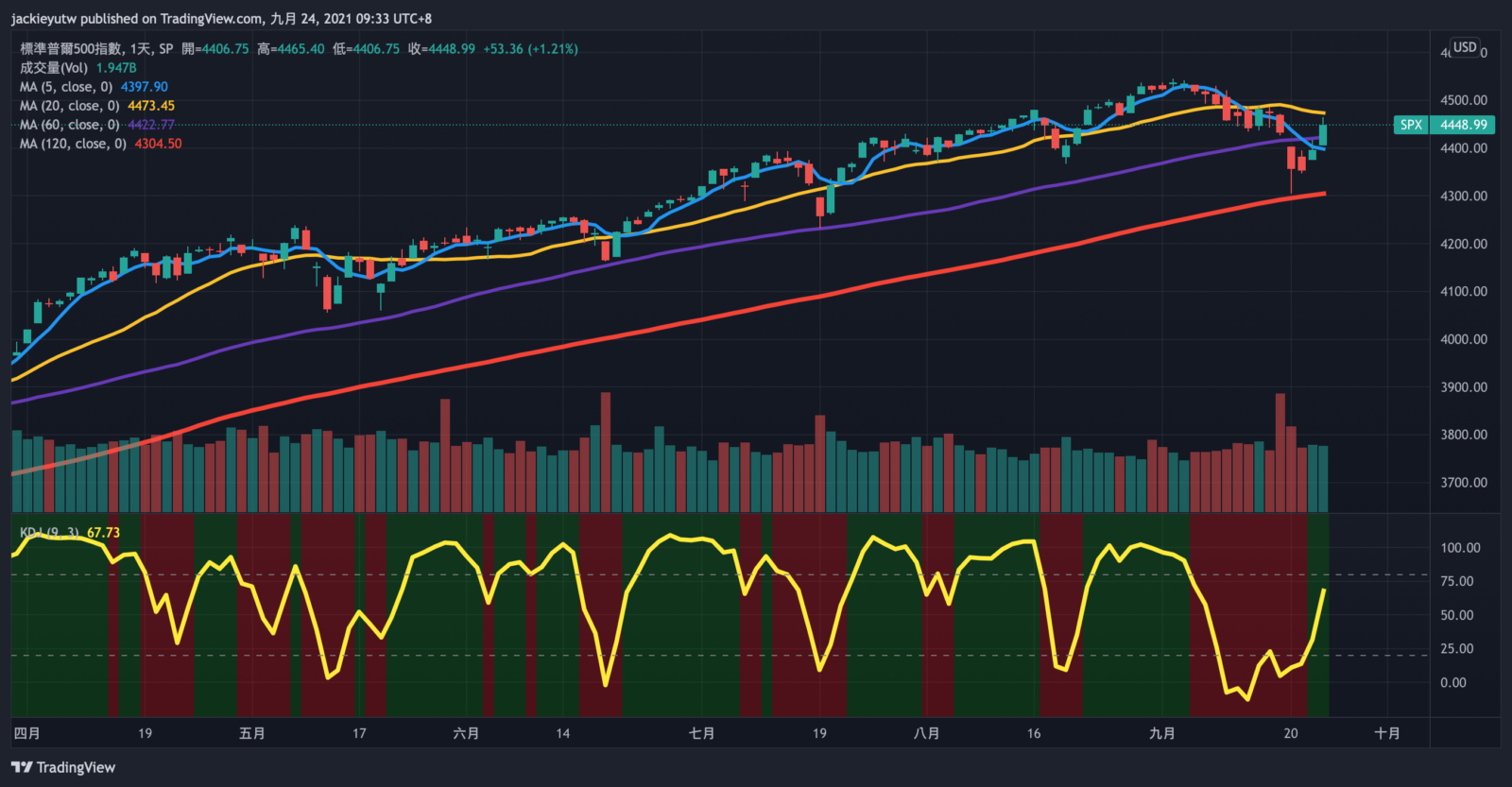Click the 六月 label on the time axis

(466, 733)
